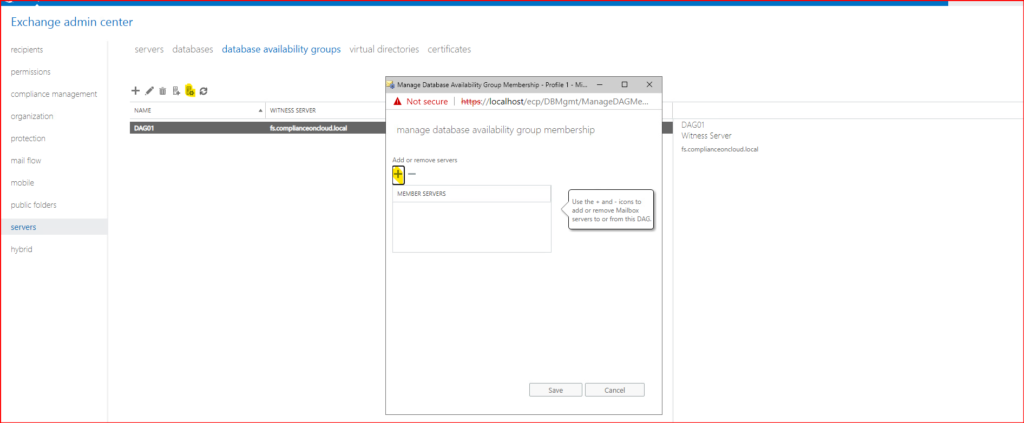Select compliance management in the sidebar
1024x423 pixels.
click(x=53, y=94)
